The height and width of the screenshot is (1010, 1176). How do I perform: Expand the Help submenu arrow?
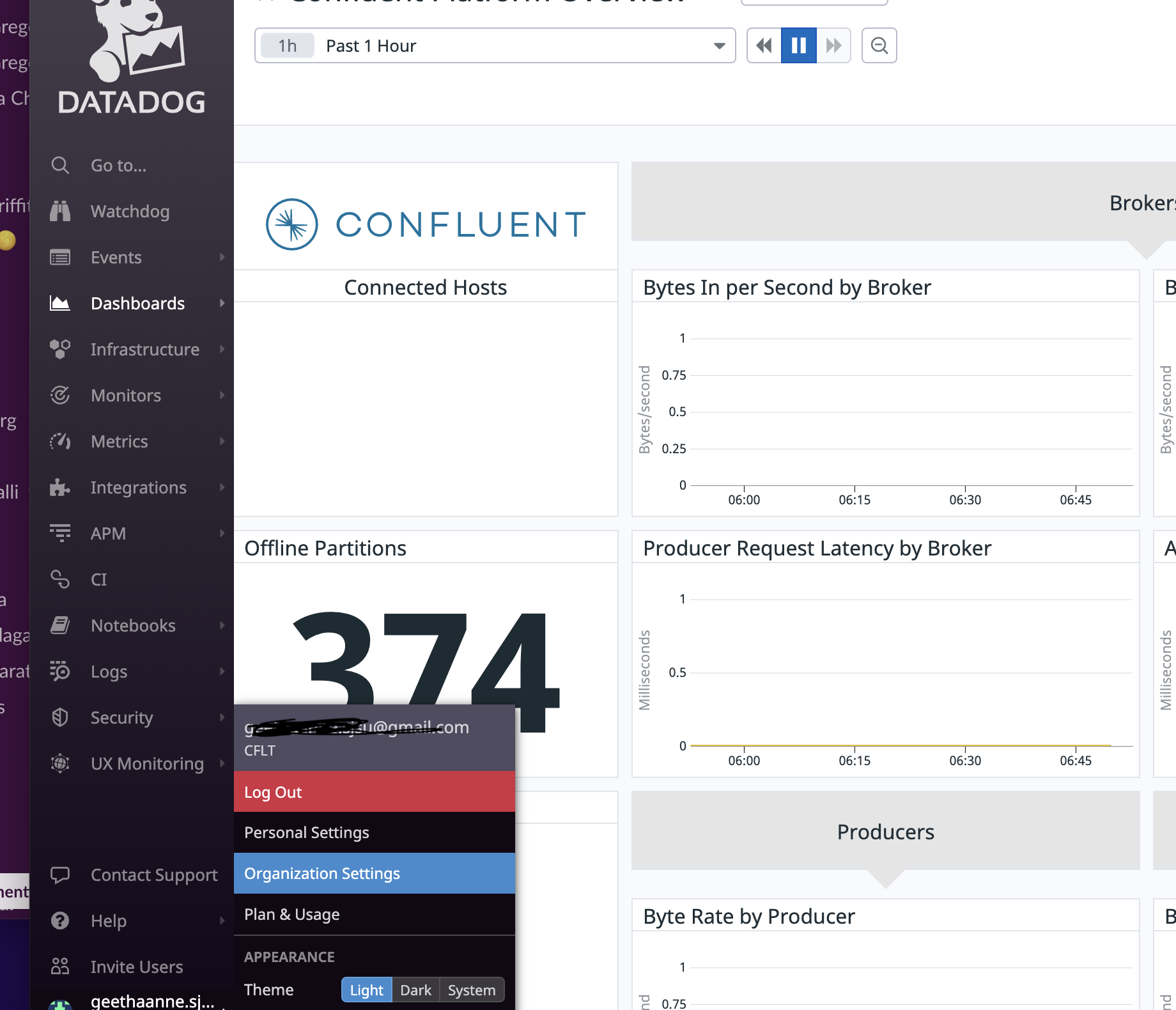222,921
